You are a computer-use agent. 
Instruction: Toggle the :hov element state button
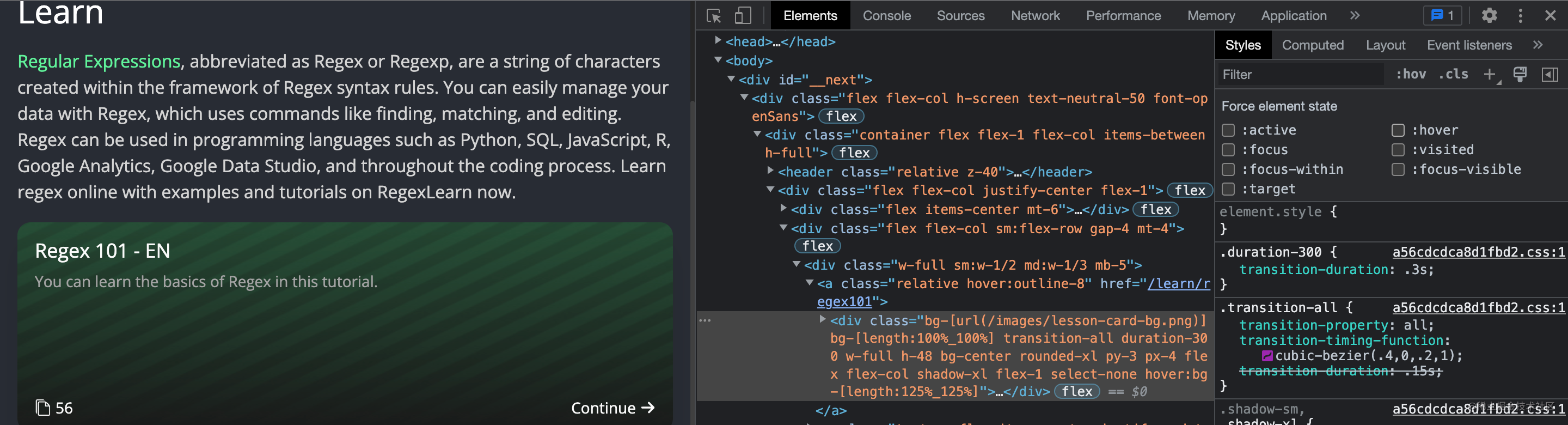point(1410,74)
